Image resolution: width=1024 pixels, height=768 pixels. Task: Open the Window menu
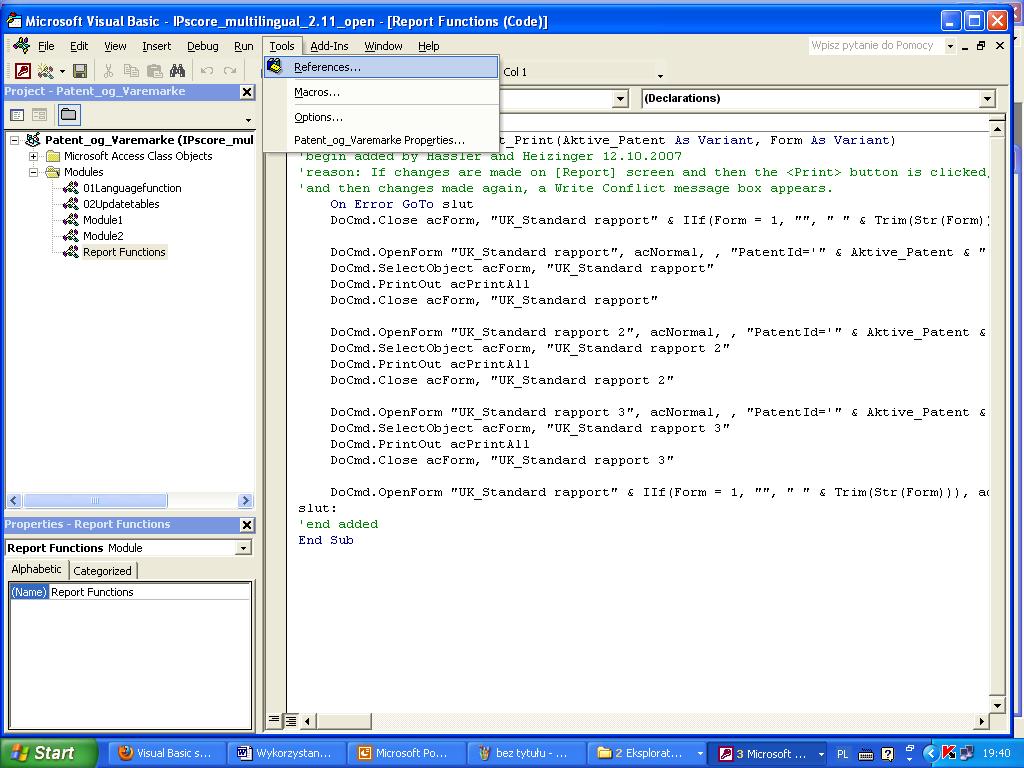click(383, 46)
